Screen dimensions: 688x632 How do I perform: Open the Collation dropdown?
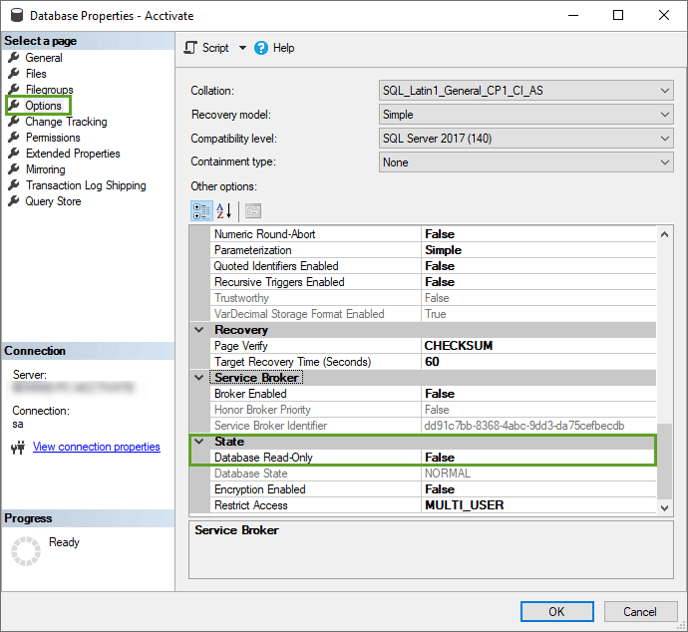tap(526, 91)
